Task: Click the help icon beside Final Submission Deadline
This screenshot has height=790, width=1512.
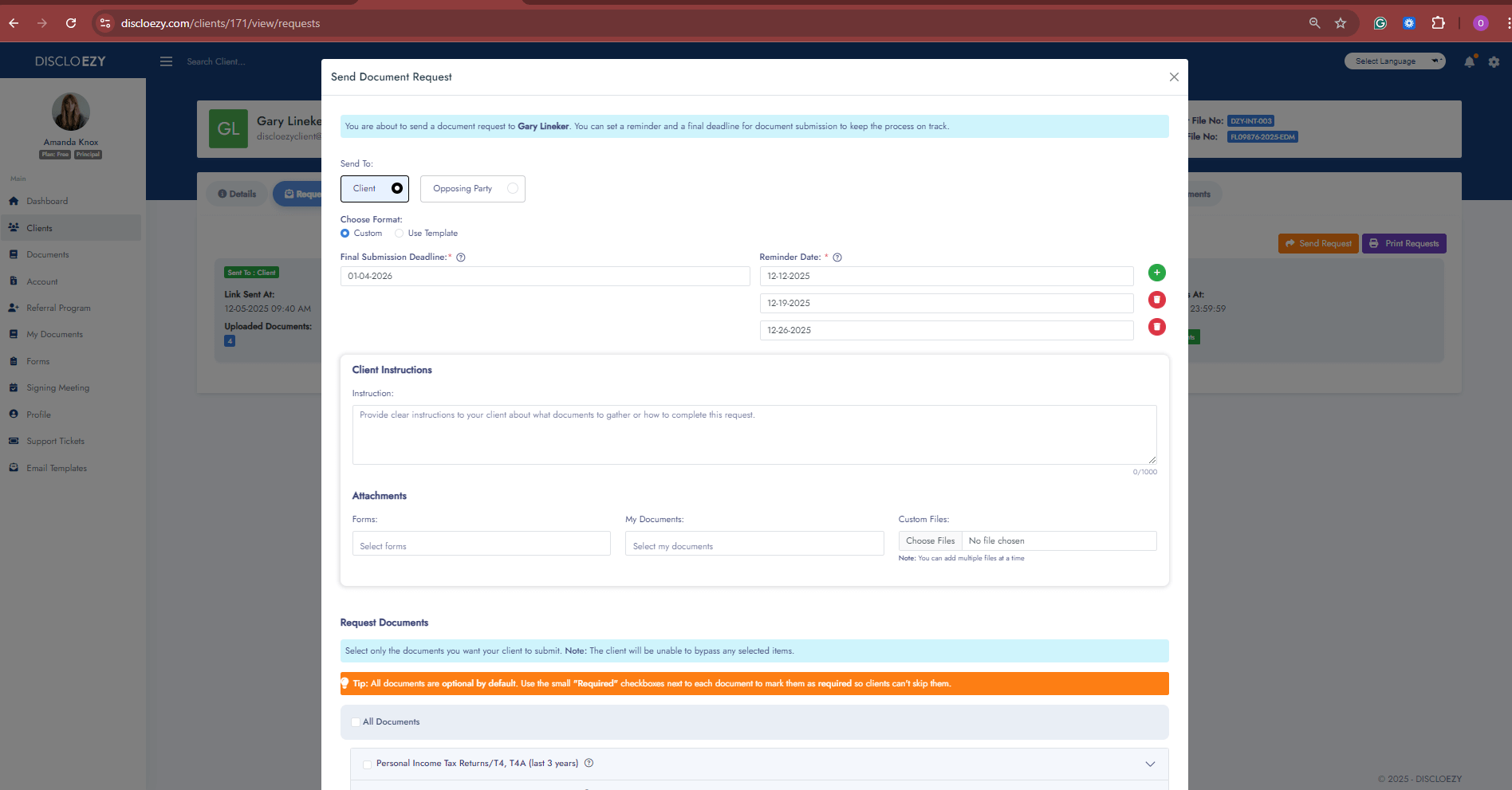Action: coord(461,257)
